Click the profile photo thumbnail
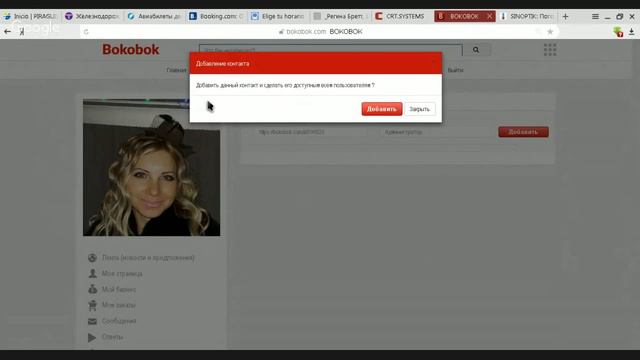The width and height of the screenshot is (640, 360). click(151, 167)
